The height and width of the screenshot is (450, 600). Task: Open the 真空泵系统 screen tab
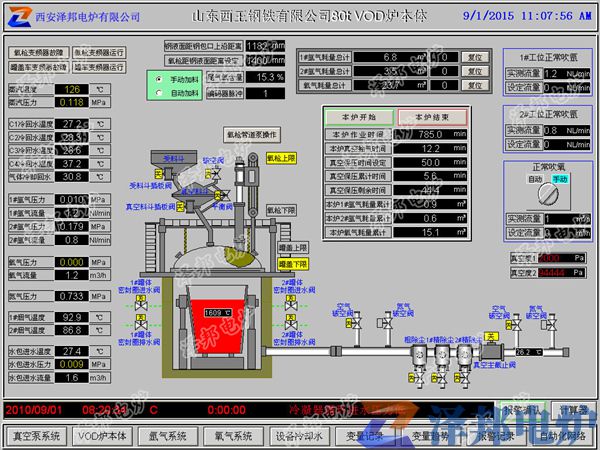pyautogui.click(x=35, y=436)
